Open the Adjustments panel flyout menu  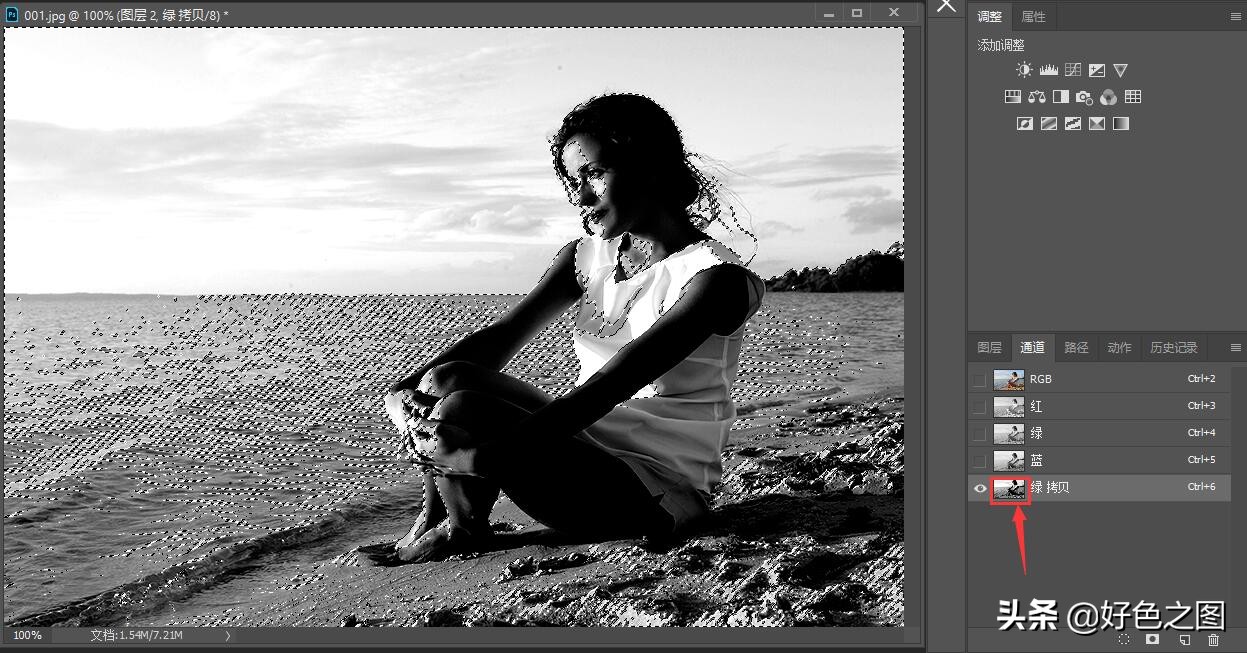(x=1236, y=17)
